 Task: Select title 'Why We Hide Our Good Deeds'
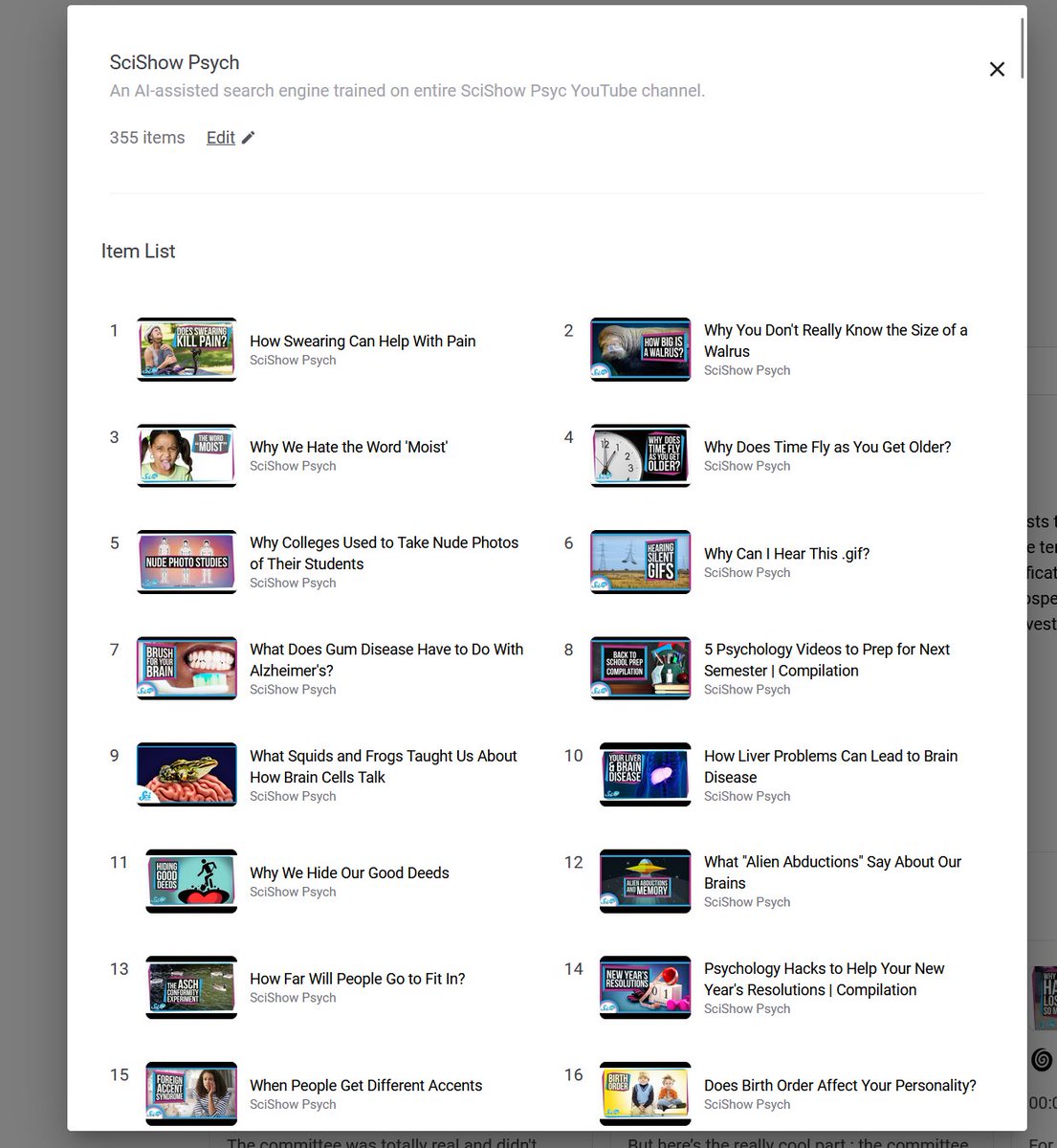pyautogui.click(x=349, y=872)
